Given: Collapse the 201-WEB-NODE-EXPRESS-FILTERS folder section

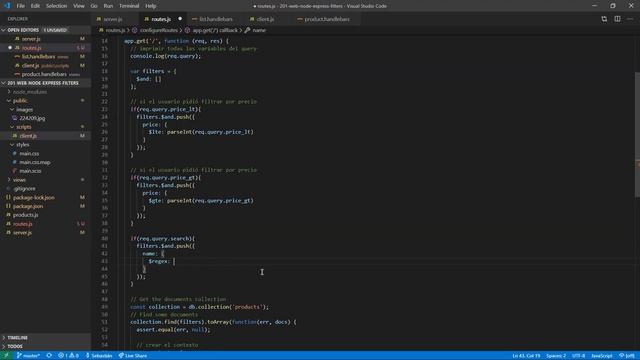Looking at the screenshot, I should pyautogui.click(x=45, y=83).
